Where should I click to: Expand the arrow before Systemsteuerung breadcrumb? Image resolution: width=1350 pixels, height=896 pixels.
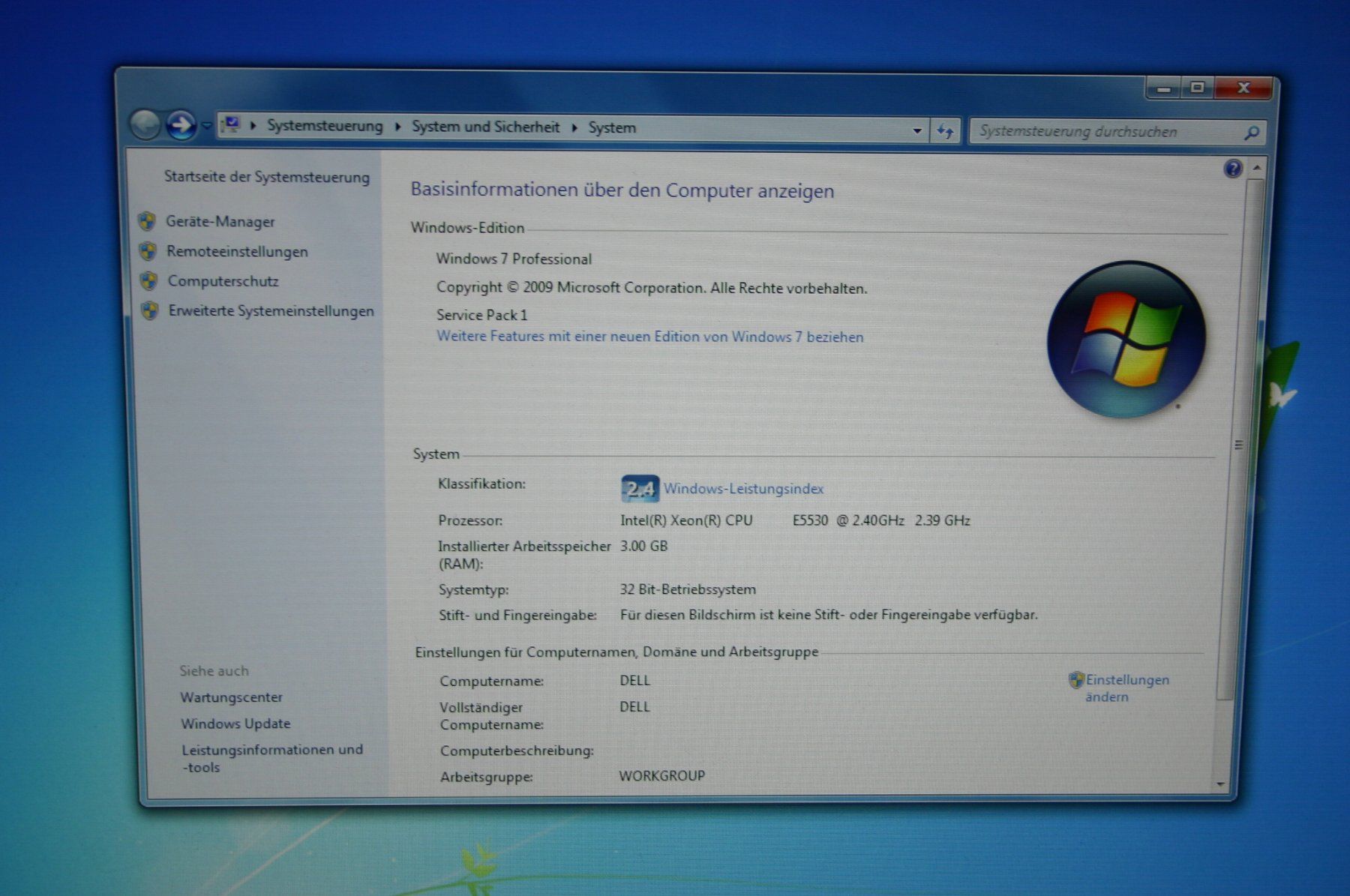253,125
